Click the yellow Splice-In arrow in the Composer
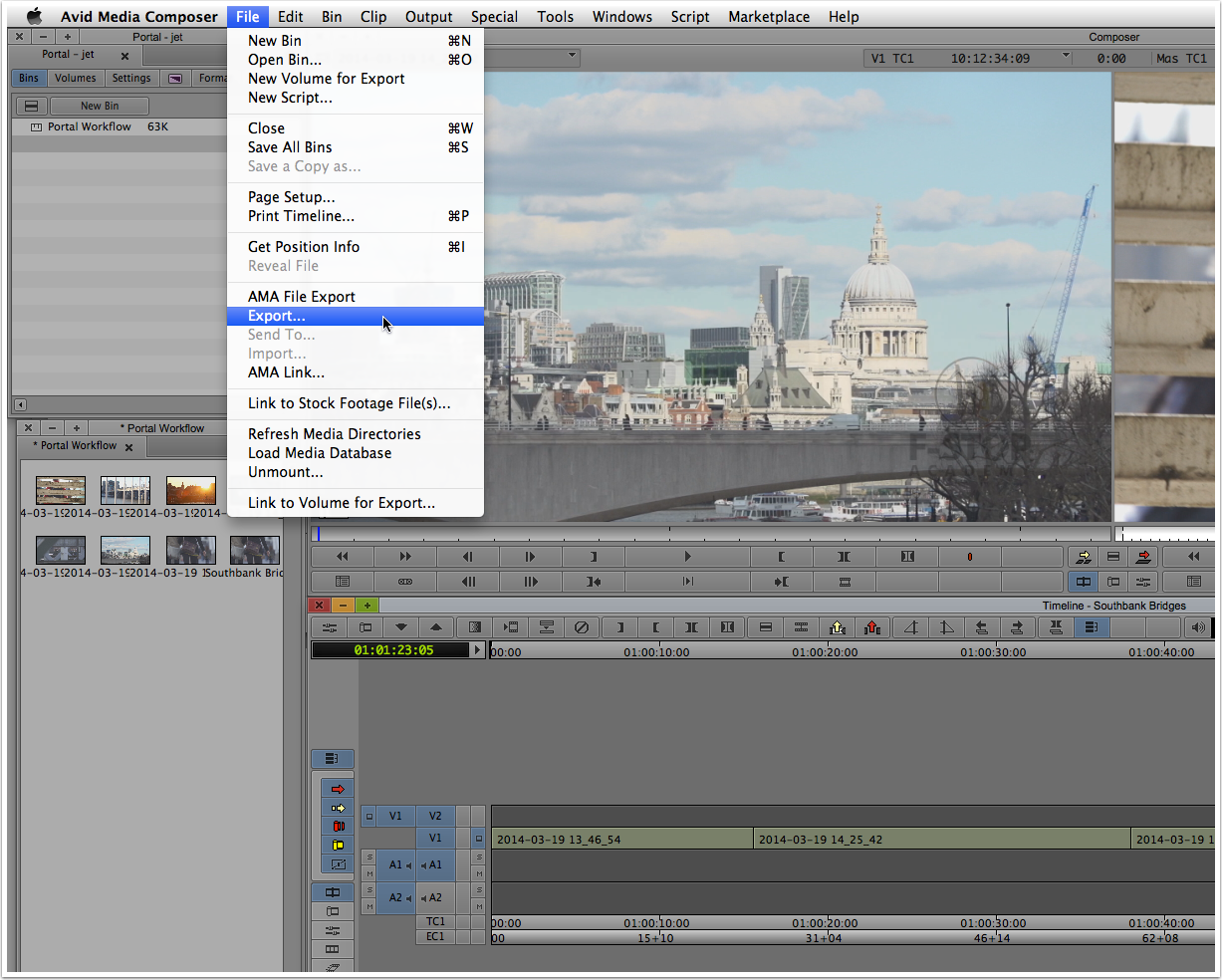 pyautogui.click(x=1083, y=557)
